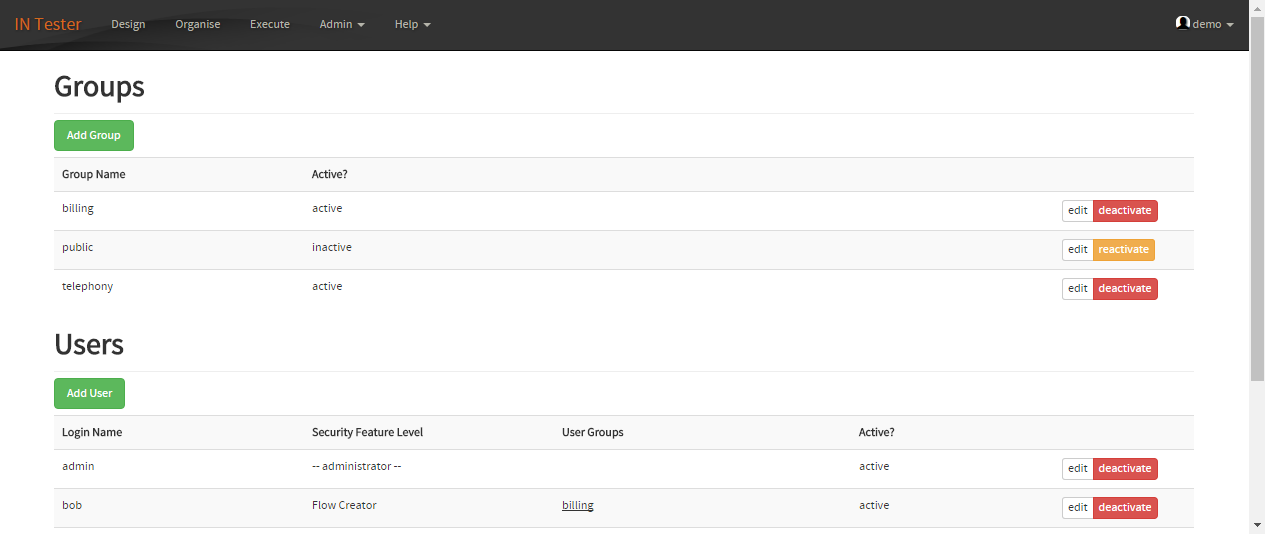Screen dimensions: 1265x534
Task: Expand the Help dropdown menu
Action: [412, 24]
